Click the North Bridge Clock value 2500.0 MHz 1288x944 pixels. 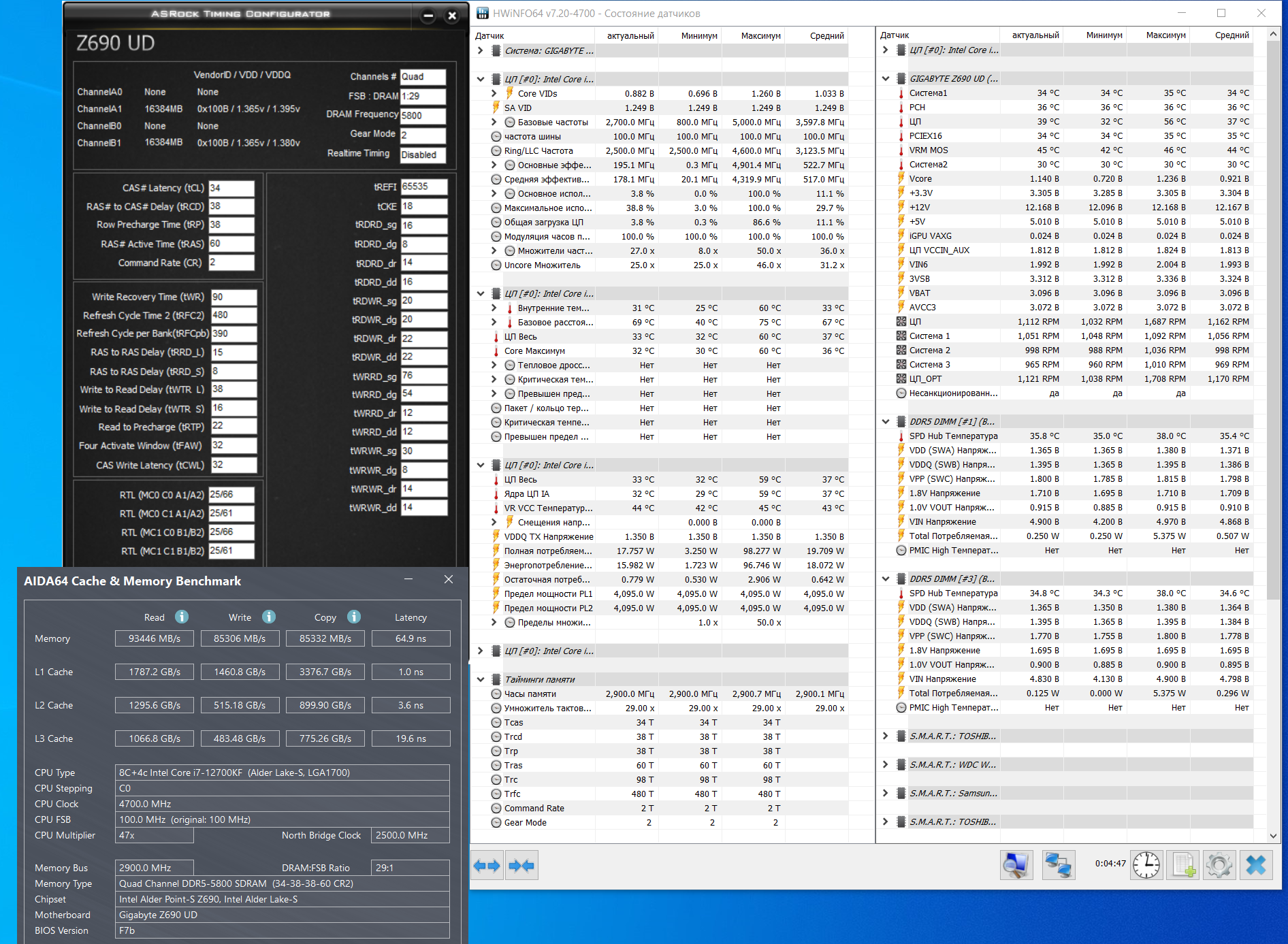point(410,835)
